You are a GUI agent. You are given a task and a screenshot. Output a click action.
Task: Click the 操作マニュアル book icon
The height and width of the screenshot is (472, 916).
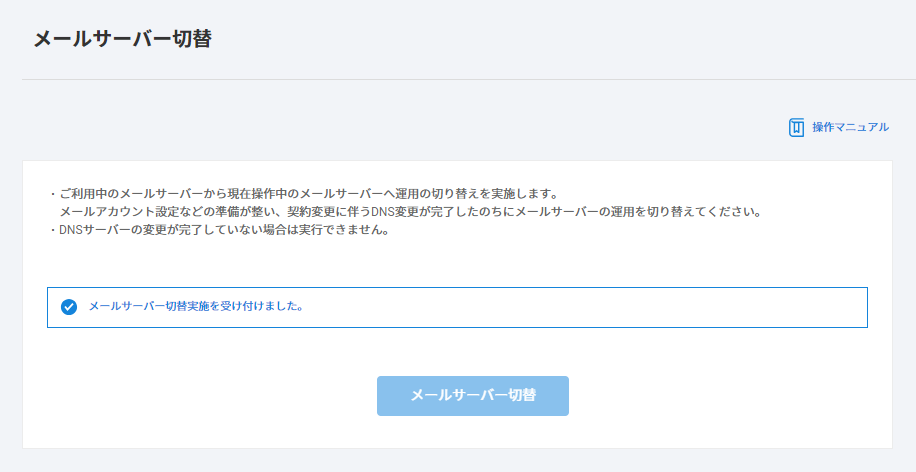[x=796, y=127]
